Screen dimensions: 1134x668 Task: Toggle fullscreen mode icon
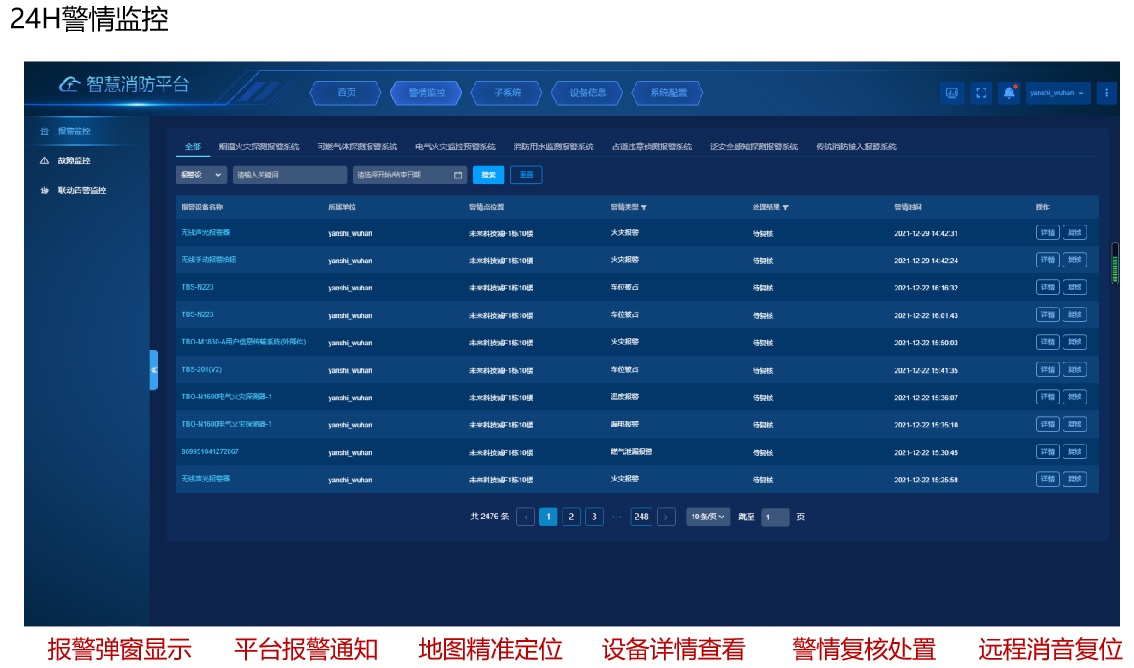981,93
